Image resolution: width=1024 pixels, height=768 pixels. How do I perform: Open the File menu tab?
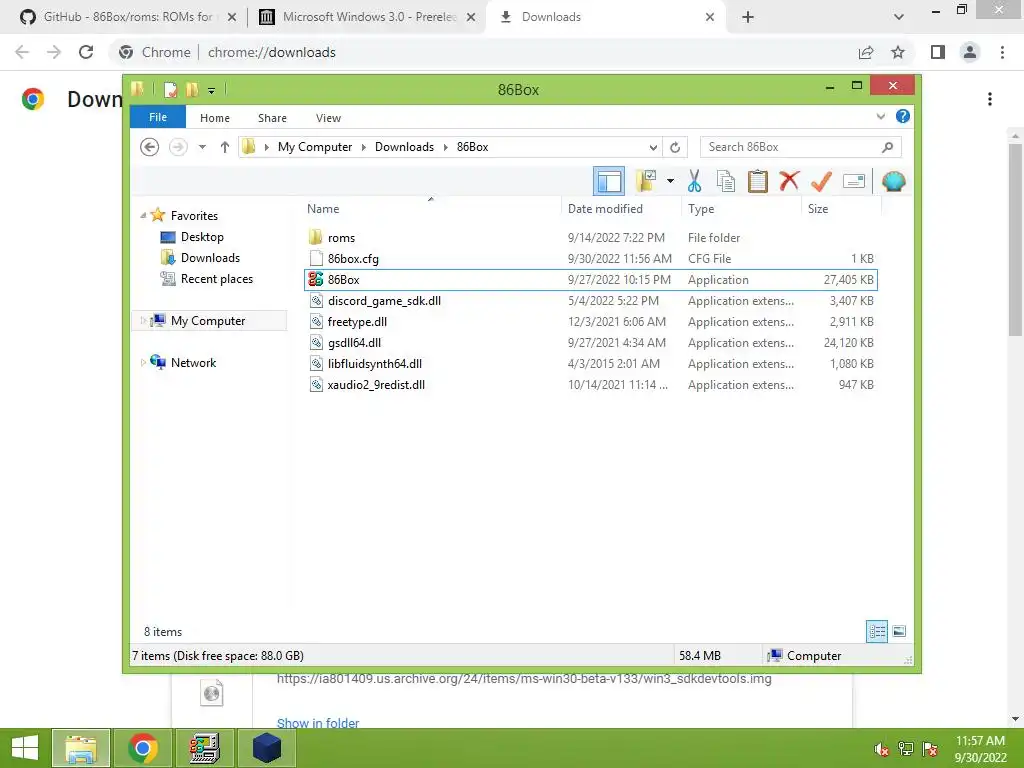coord(158,117)
